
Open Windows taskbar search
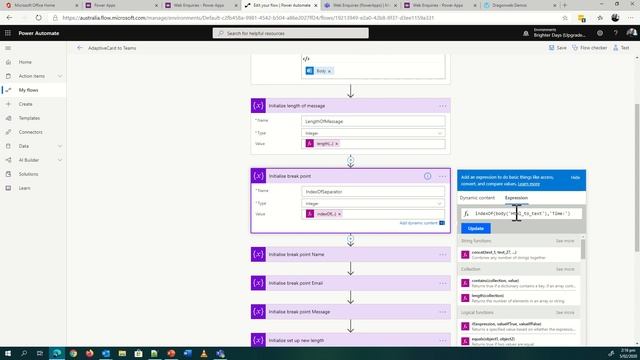tap(24, 353)
